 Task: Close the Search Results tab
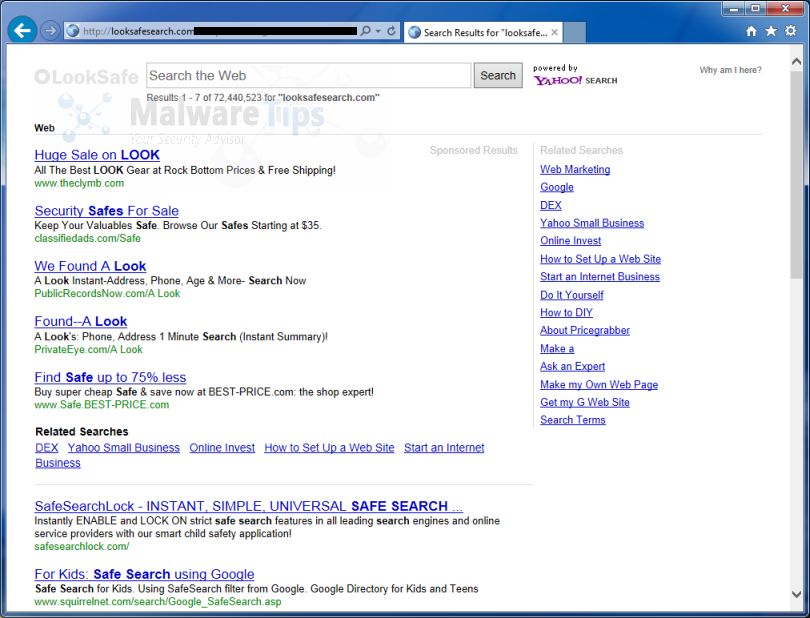554,32
